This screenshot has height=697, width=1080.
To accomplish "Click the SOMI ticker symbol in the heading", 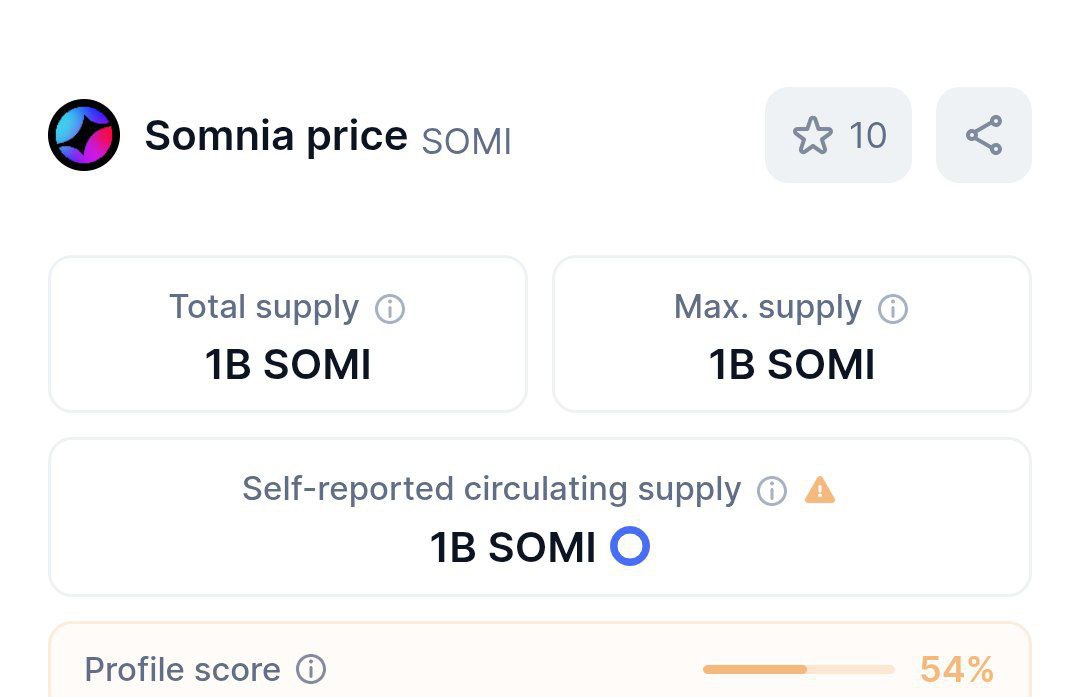I will tap(466, 142).
